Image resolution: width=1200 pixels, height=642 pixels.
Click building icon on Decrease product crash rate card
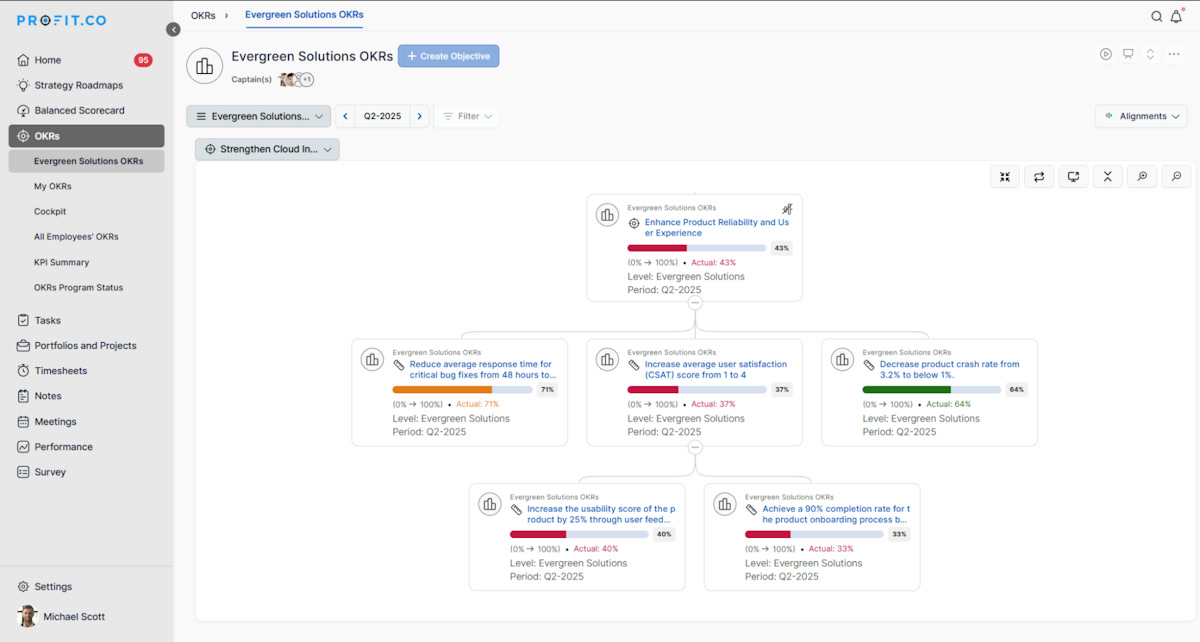[x=842, y=359]
